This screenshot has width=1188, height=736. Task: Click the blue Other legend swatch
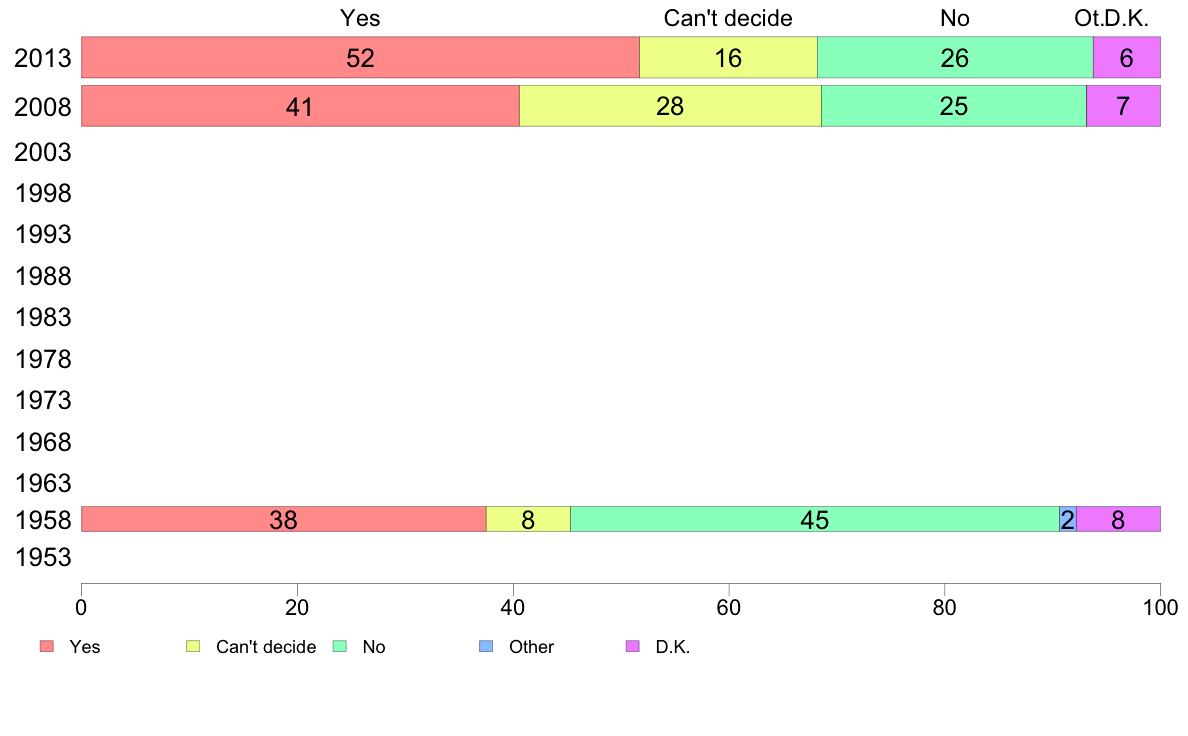click(486, 646)
